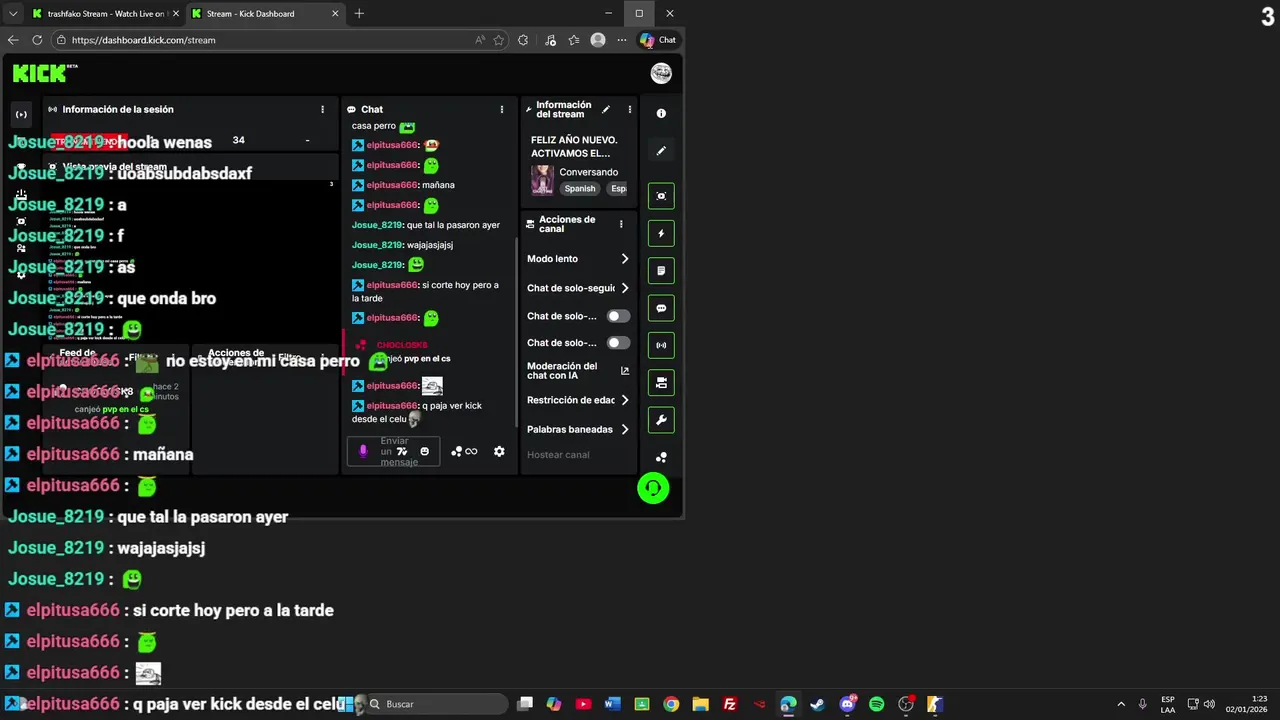Toggle the chat bubble widget icon in sidebar

(661, 308)
